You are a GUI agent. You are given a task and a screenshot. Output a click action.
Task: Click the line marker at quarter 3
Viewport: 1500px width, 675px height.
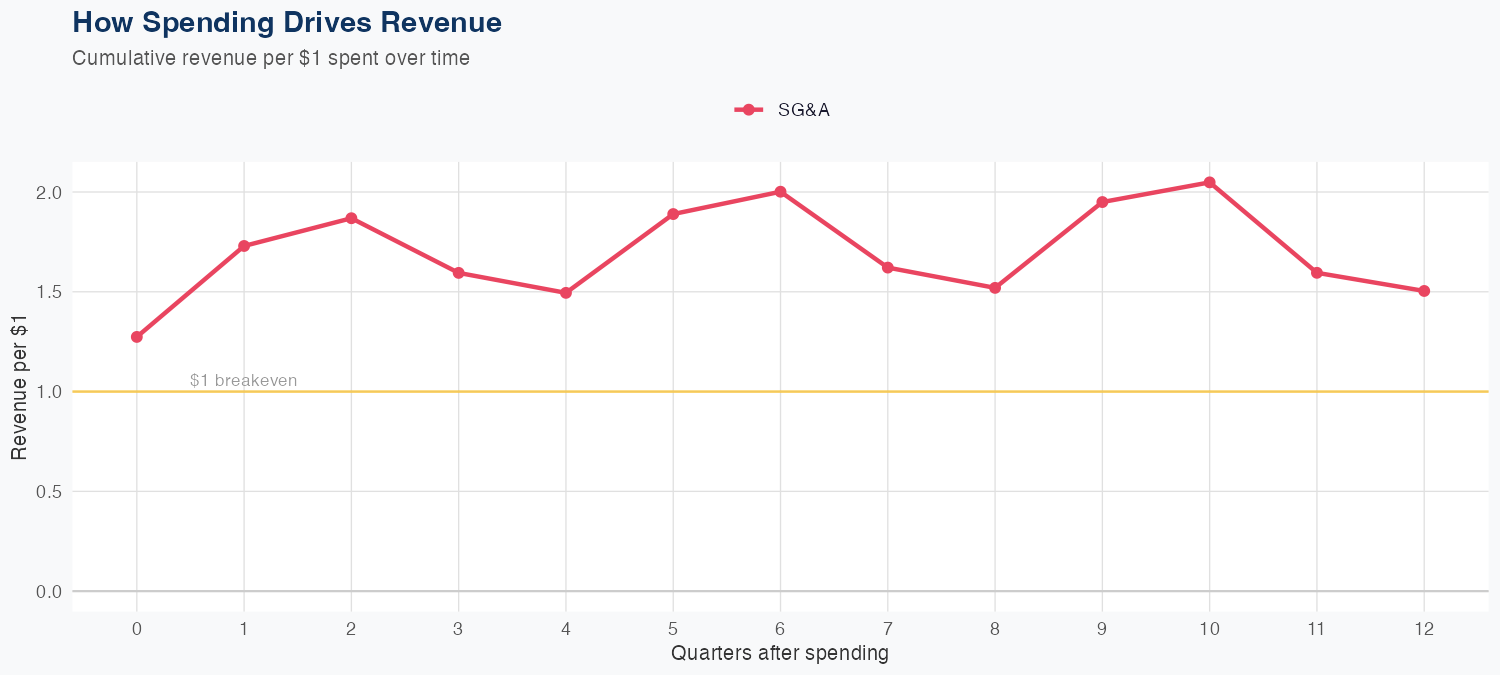click(459, 273)
